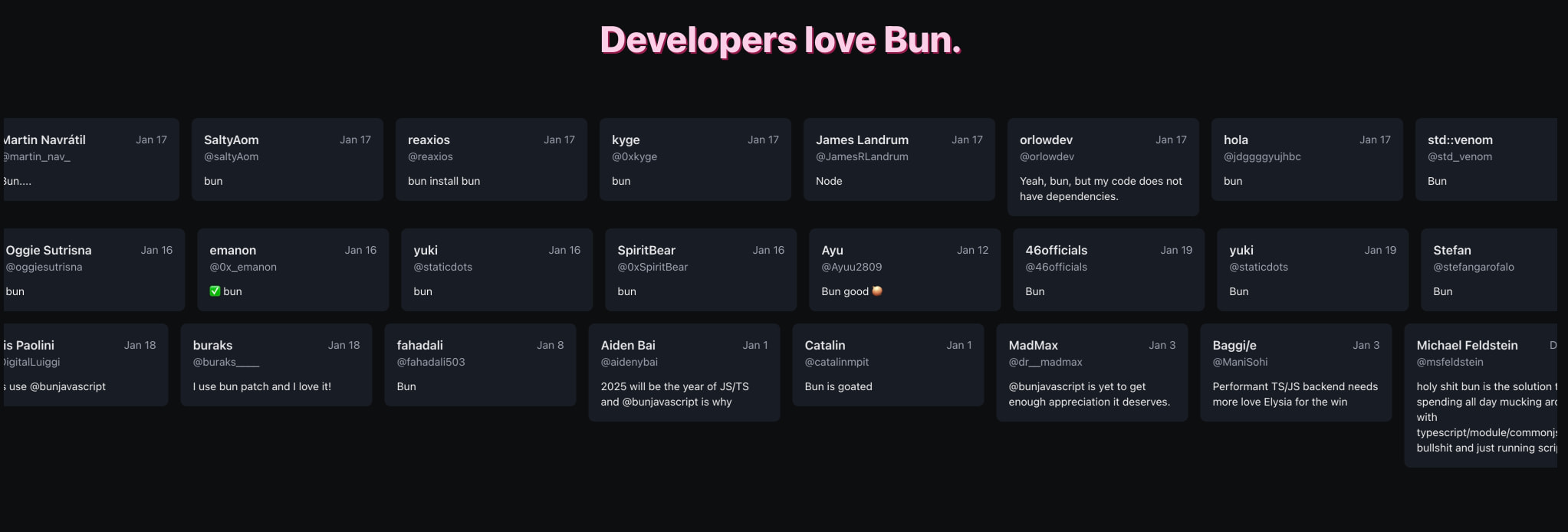Image resolution: width=1568 pixels, height=532 pixels.
Task: Open Catalin's 'Bun is goated' tweet
Action: click(888, 365)
